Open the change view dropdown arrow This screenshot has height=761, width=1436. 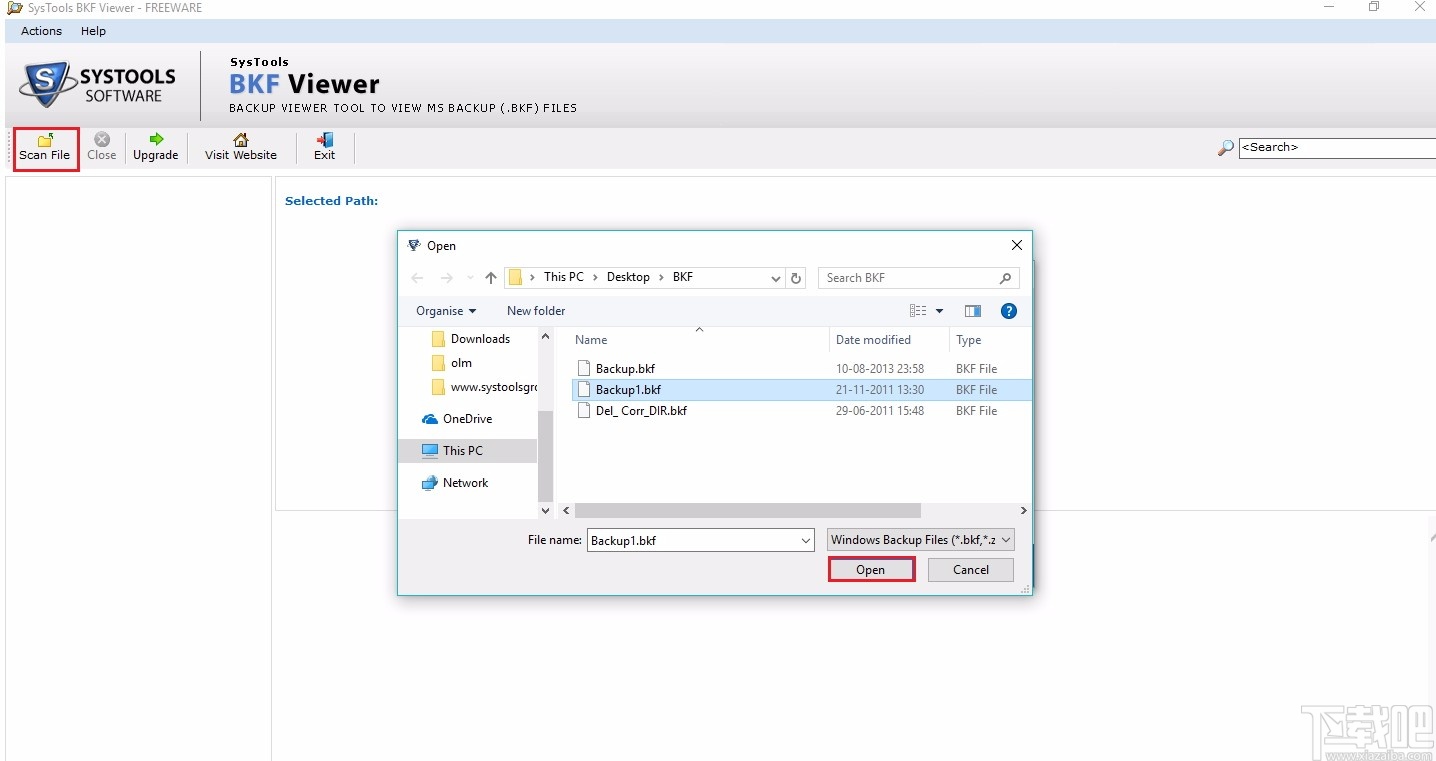click(939, 311)
